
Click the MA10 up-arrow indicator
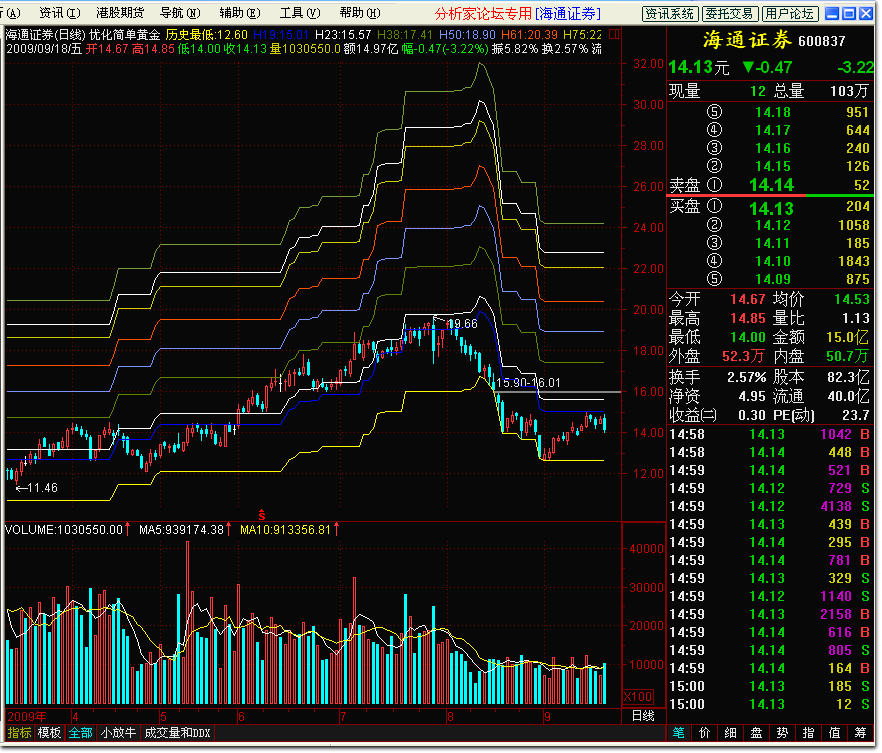(x=336, y=530)
